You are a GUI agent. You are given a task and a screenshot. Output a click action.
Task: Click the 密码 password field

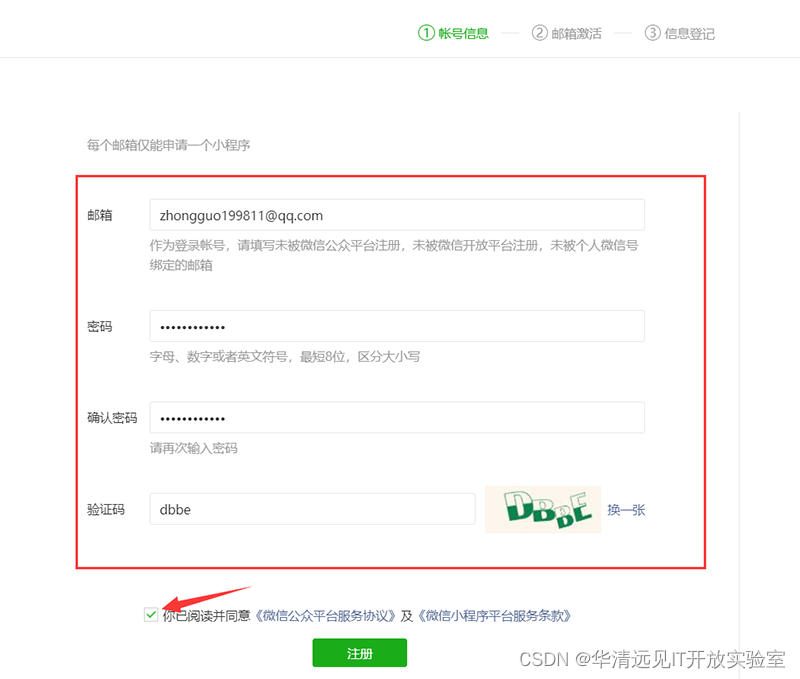tap(397, 326)
